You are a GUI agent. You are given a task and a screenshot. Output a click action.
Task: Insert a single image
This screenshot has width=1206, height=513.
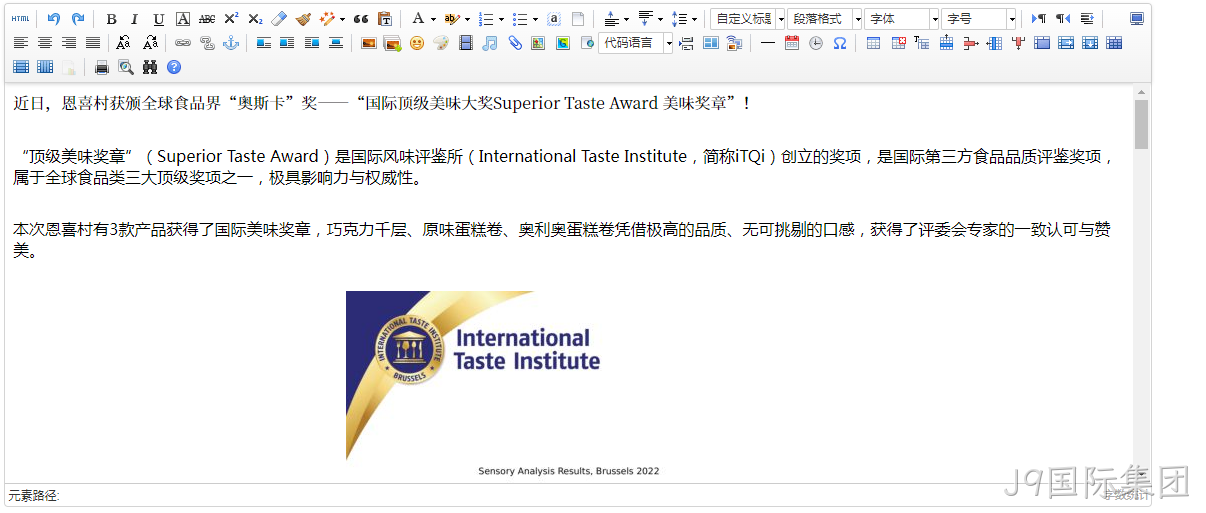point(369,43)
